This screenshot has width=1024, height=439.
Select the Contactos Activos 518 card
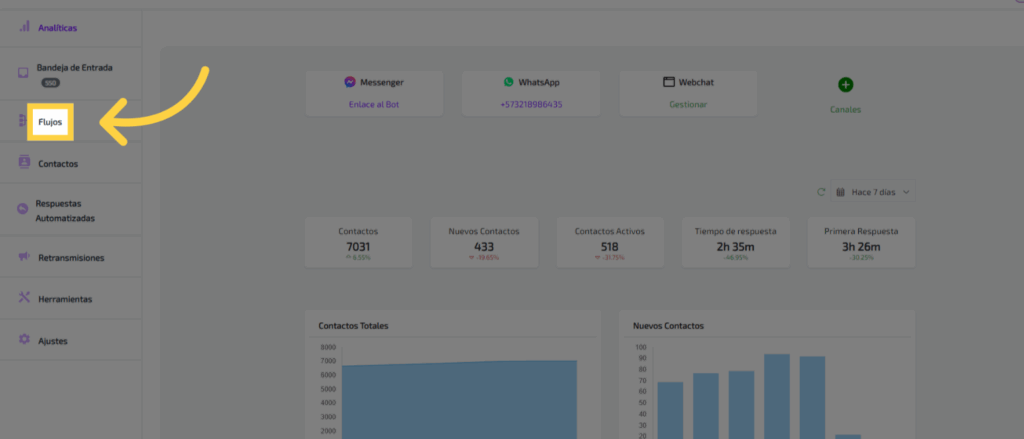(x=609, y=242)
